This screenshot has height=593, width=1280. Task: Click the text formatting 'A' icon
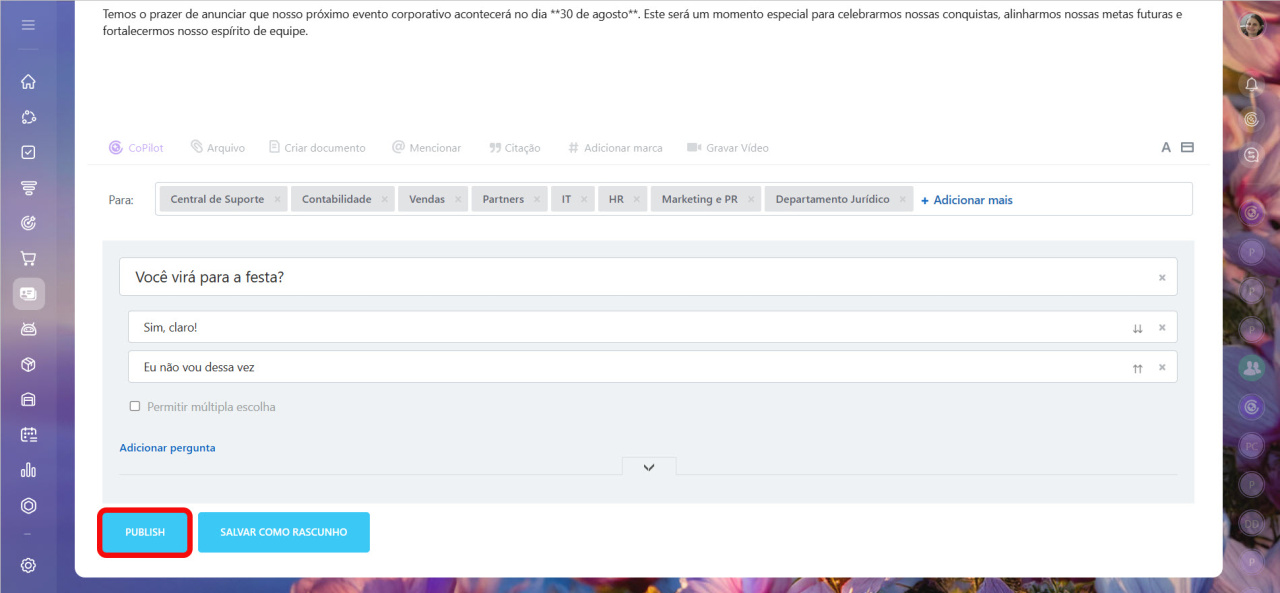point(1165,148)
